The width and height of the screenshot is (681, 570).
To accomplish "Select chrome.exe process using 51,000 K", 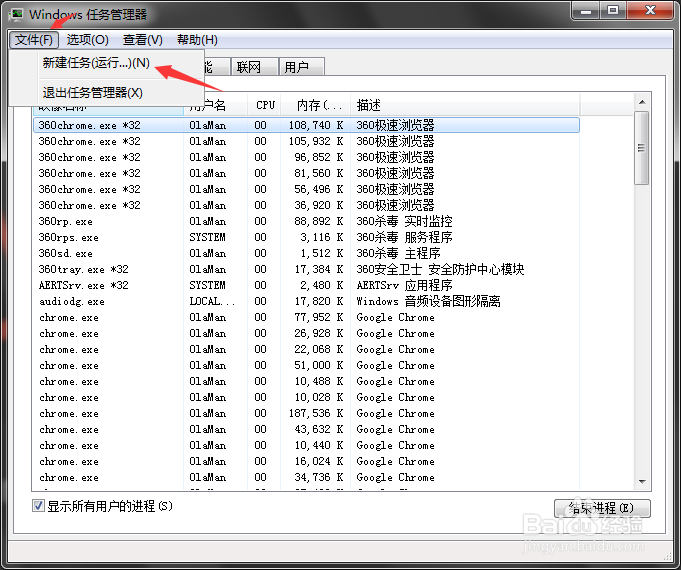I will (x=306, y=365).
